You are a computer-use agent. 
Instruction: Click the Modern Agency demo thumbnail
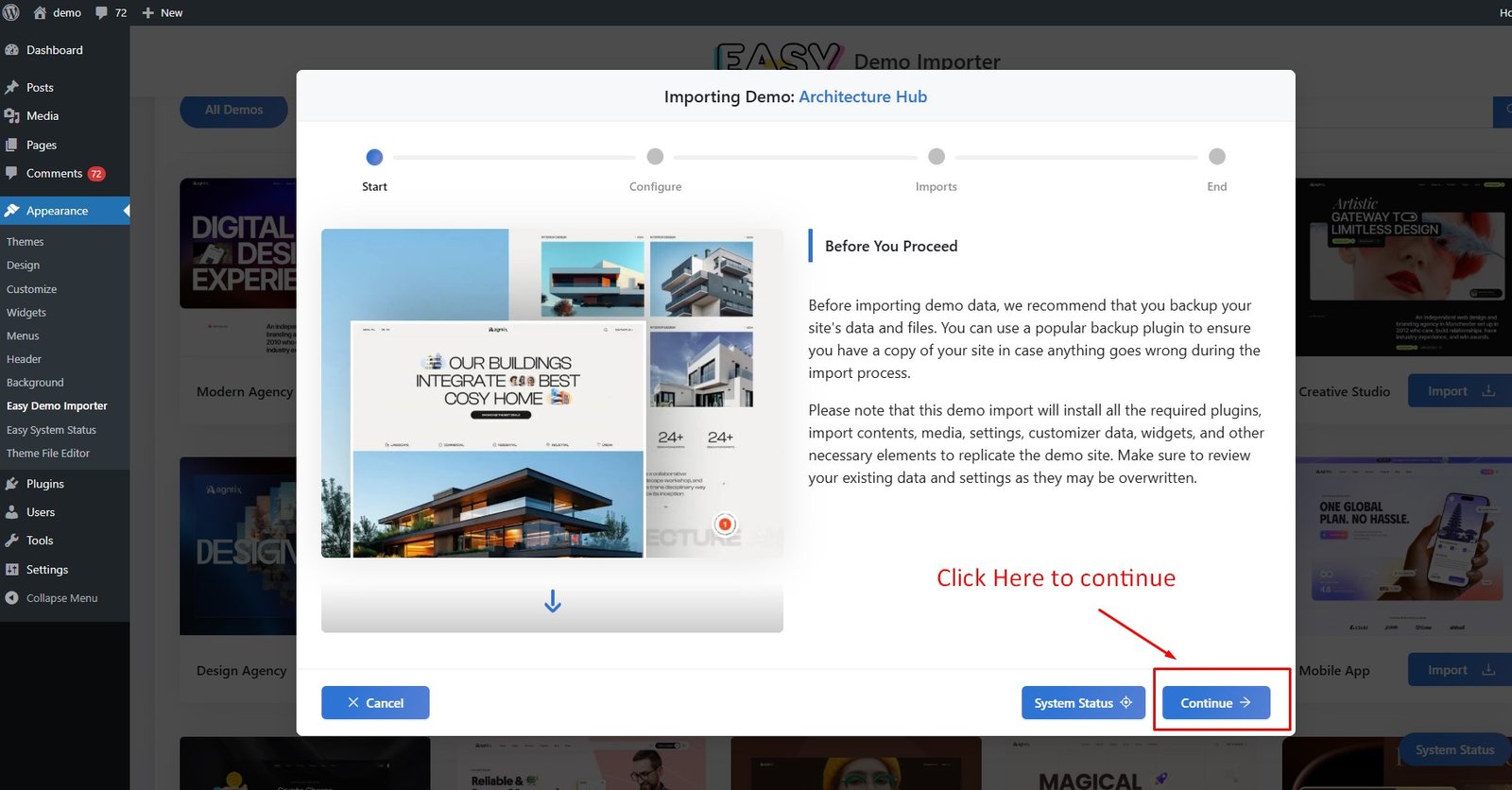pyautogui.click(x=238, y=267)
